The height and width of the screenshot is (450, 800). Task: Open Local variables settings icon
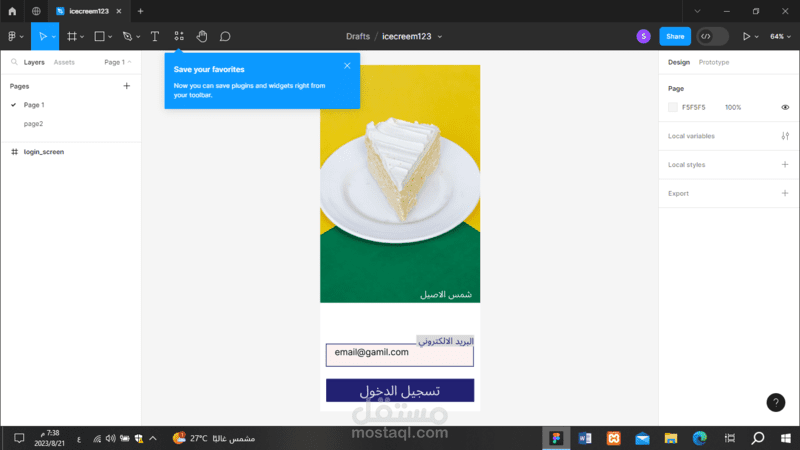click(785, 136)
